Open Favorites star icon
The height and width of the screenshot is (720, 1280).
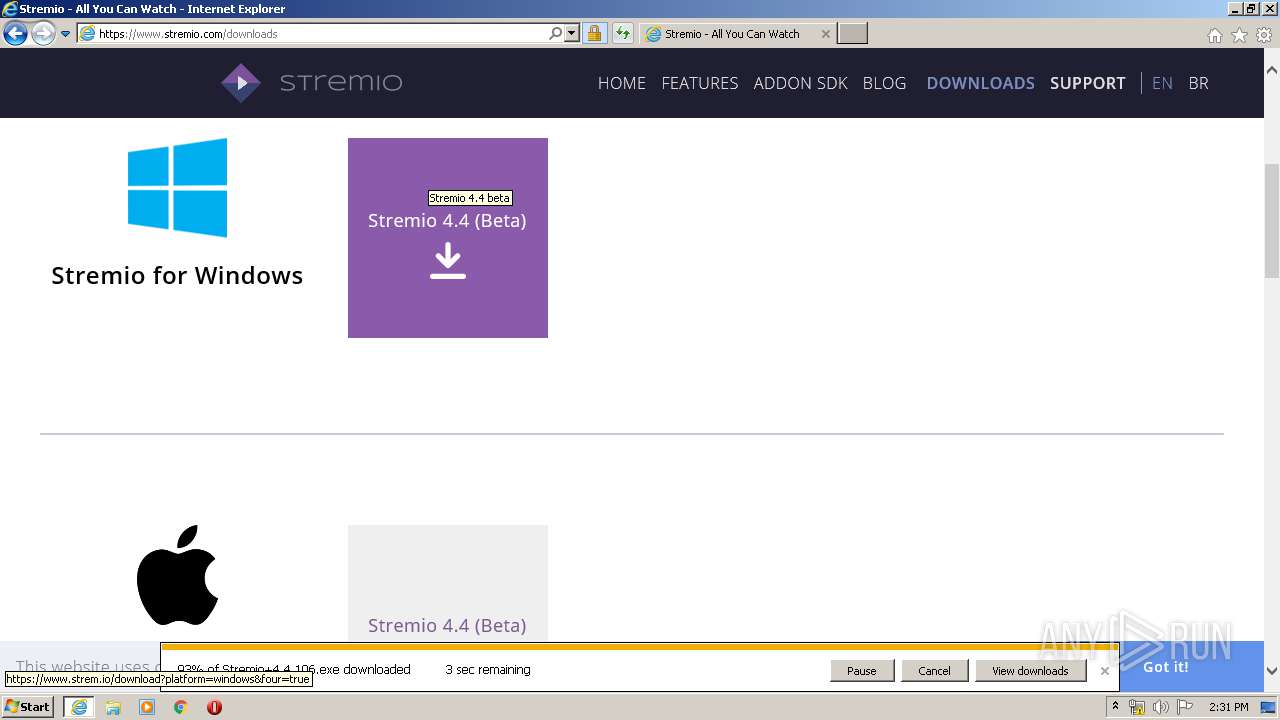(1239, 35)
